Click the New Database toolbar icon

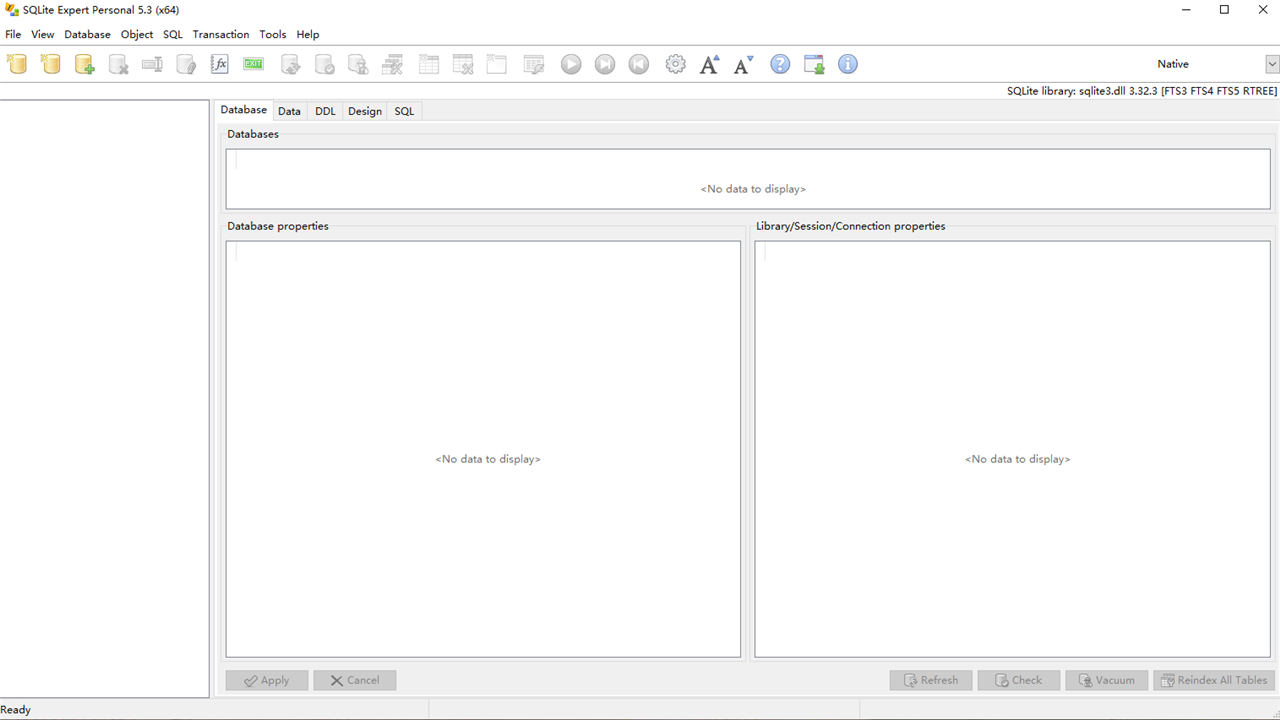[17, 63]
